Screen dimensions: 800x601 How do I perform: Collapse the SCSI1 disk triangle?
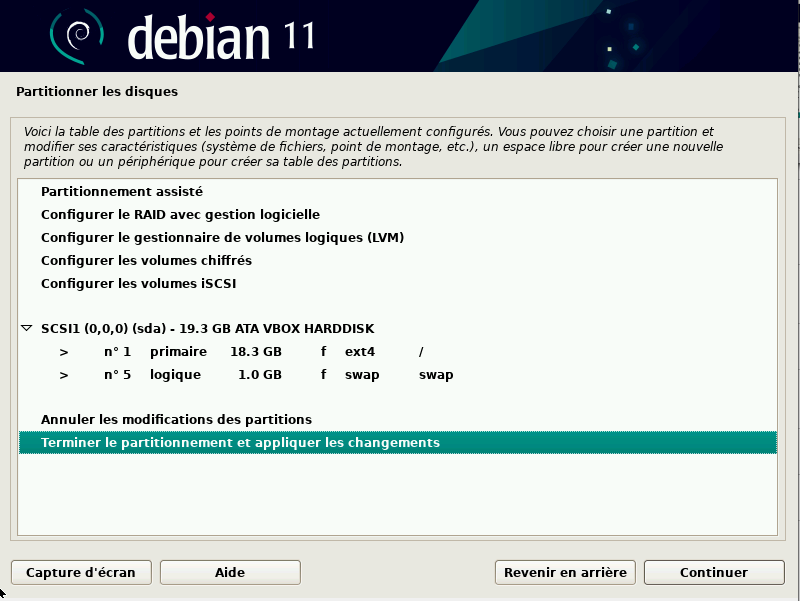[x=27, y=328]
